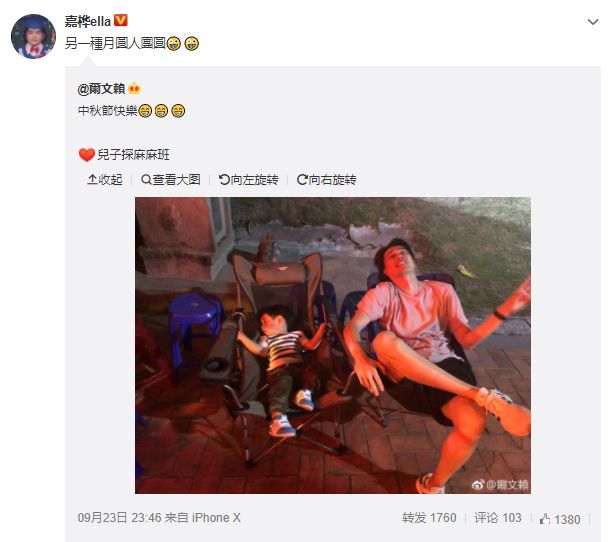Click the expanded photo of chairs
The width and height of the screenshot is (608, 542).
pos(333,345)
